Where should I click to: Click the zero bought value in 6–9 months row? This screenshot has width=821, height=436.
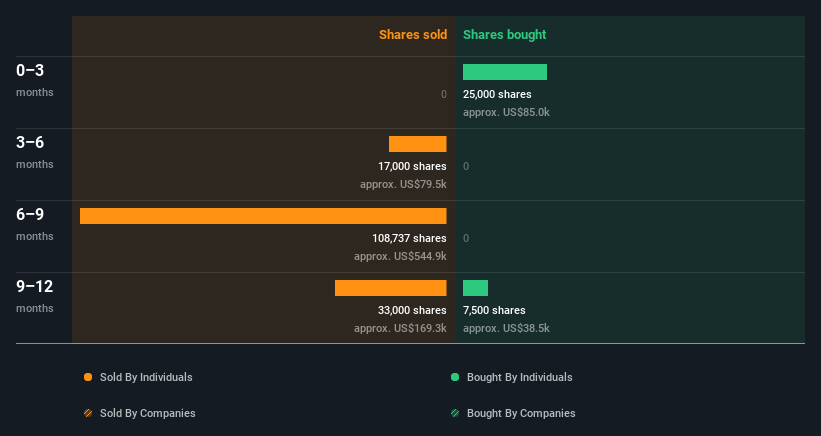(466, 238)
